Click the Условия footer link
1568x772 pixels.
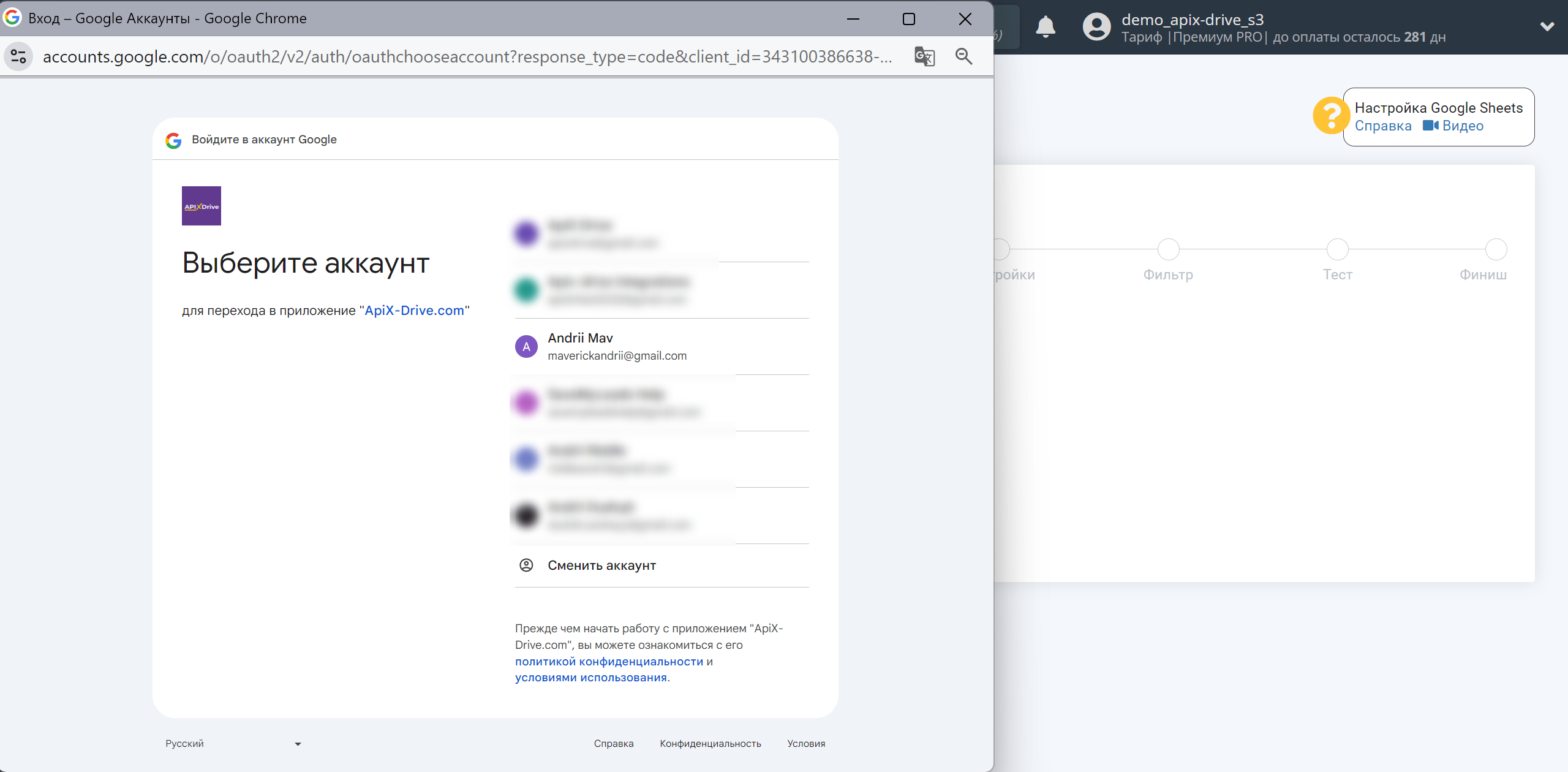click(806, 744)
